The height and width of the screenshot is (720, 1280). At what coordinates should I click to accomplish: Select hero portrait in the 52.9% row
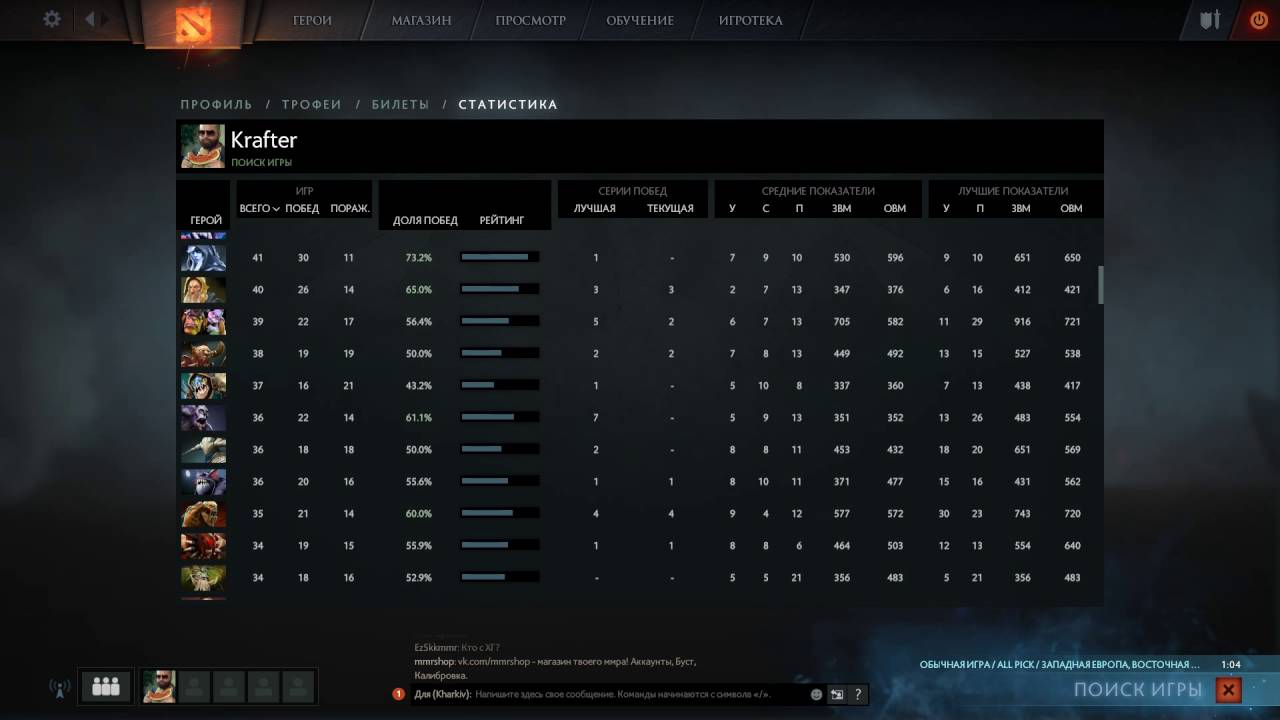point(204,578)
